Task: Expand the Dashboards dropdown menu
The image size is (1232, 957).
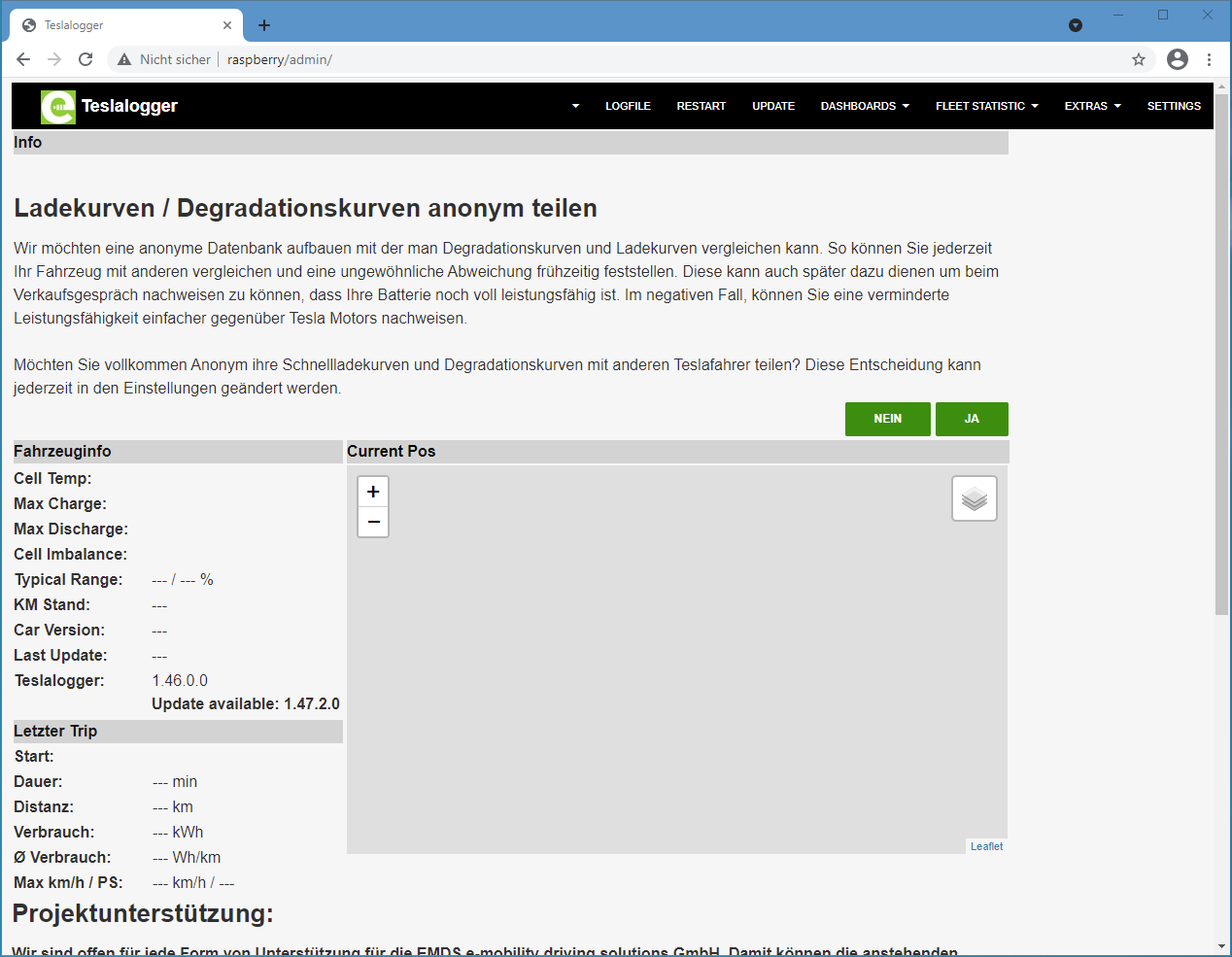Action: coord(864,106)
